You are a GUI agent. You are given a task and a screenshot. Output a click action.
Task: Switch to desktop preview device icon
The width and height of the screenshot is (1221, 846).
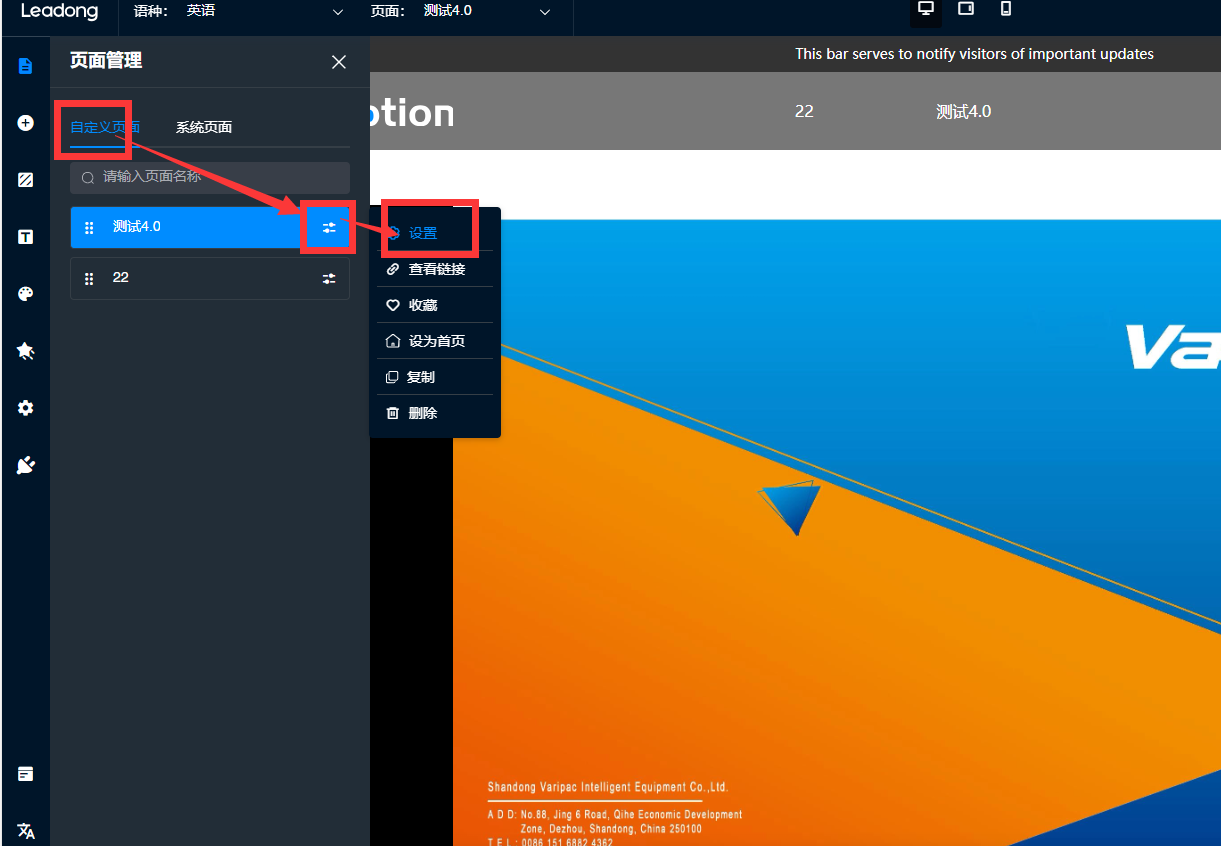pos(926,10)
